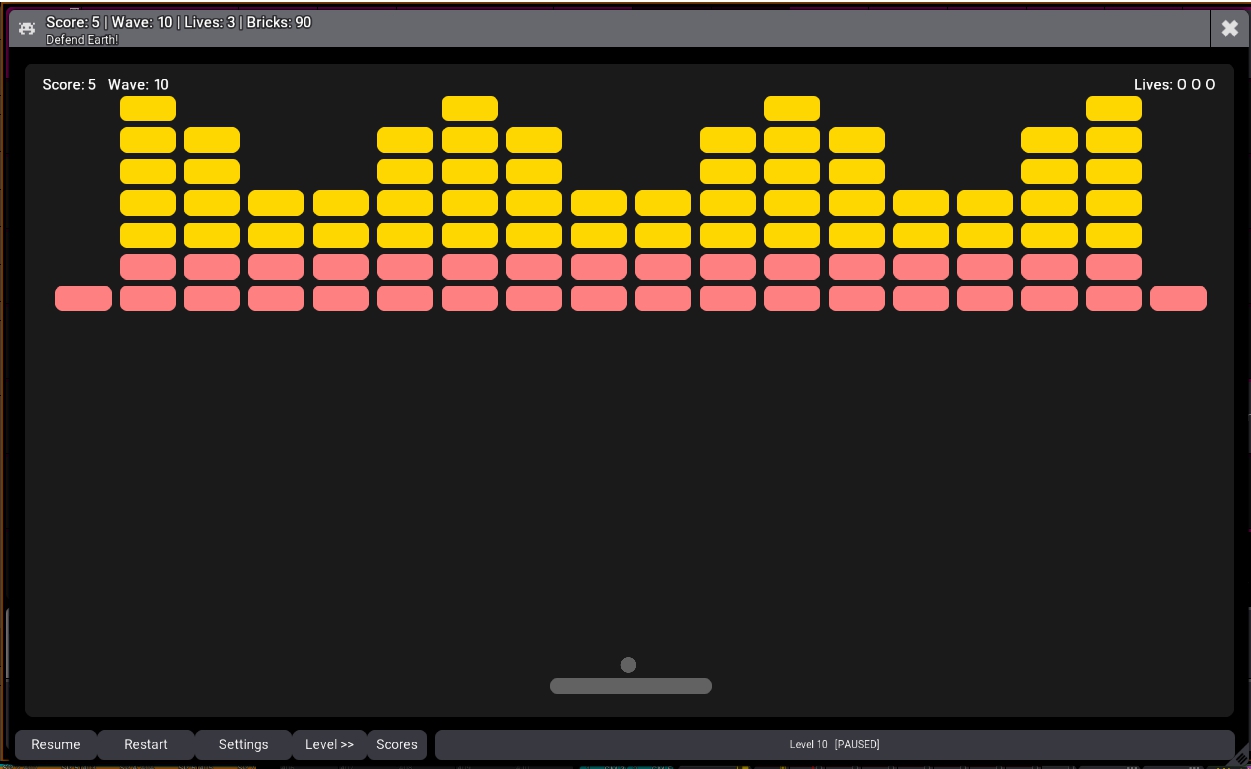Click the Level 10 [PAUSED] status bar
Image resolution: width=1251 pixels, height=769 pixels.
pos(834,745)
